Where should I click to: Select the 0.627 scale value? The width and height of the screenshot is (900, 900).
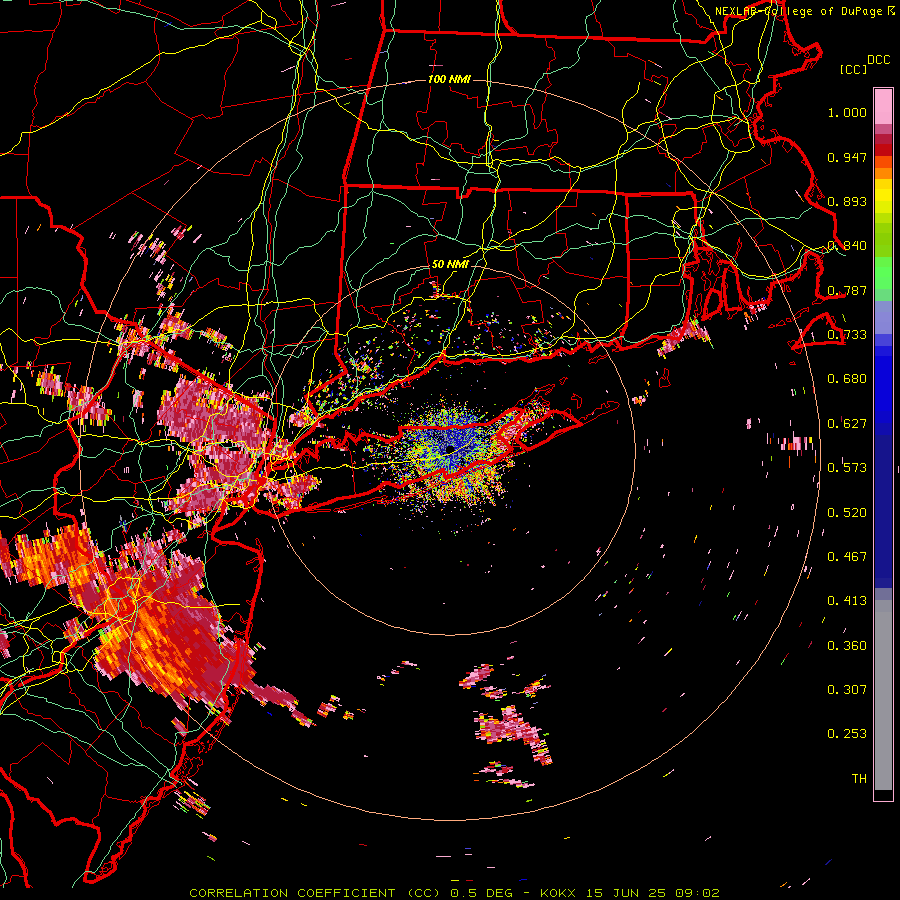tap(847, 424)
